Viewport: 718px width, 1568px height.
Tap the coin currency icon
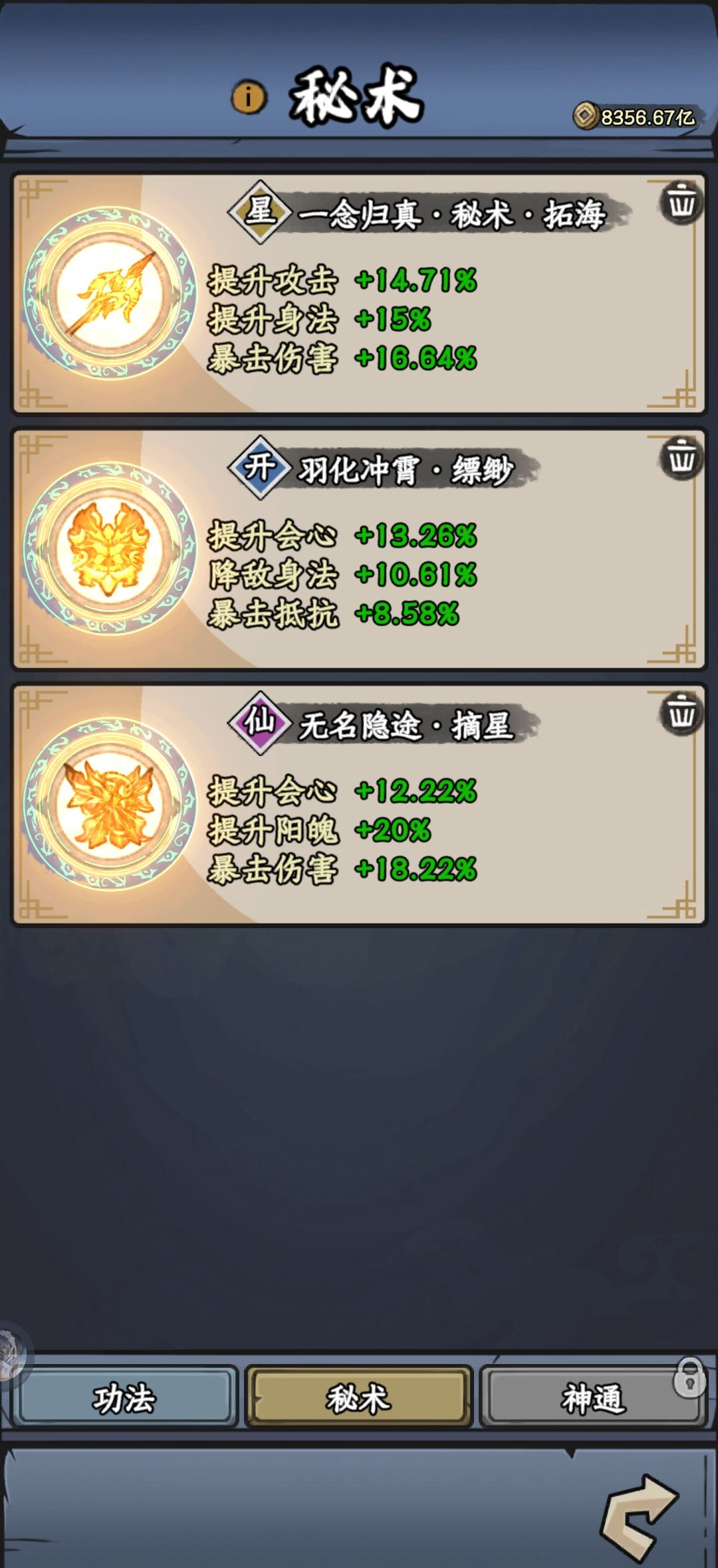click(586, 116)
